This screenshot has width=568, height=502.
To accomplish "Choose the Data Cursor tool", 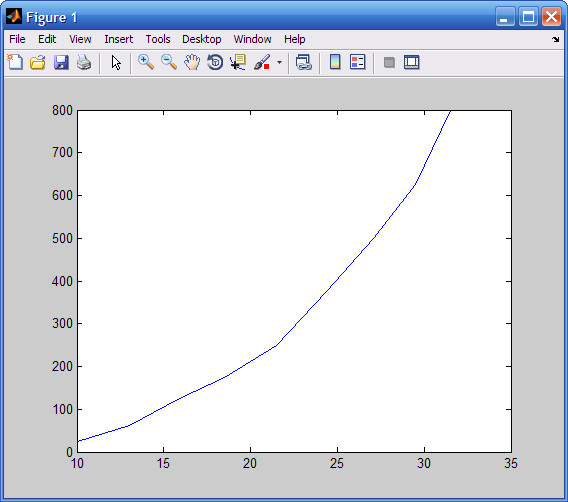I will pos(238,62).
